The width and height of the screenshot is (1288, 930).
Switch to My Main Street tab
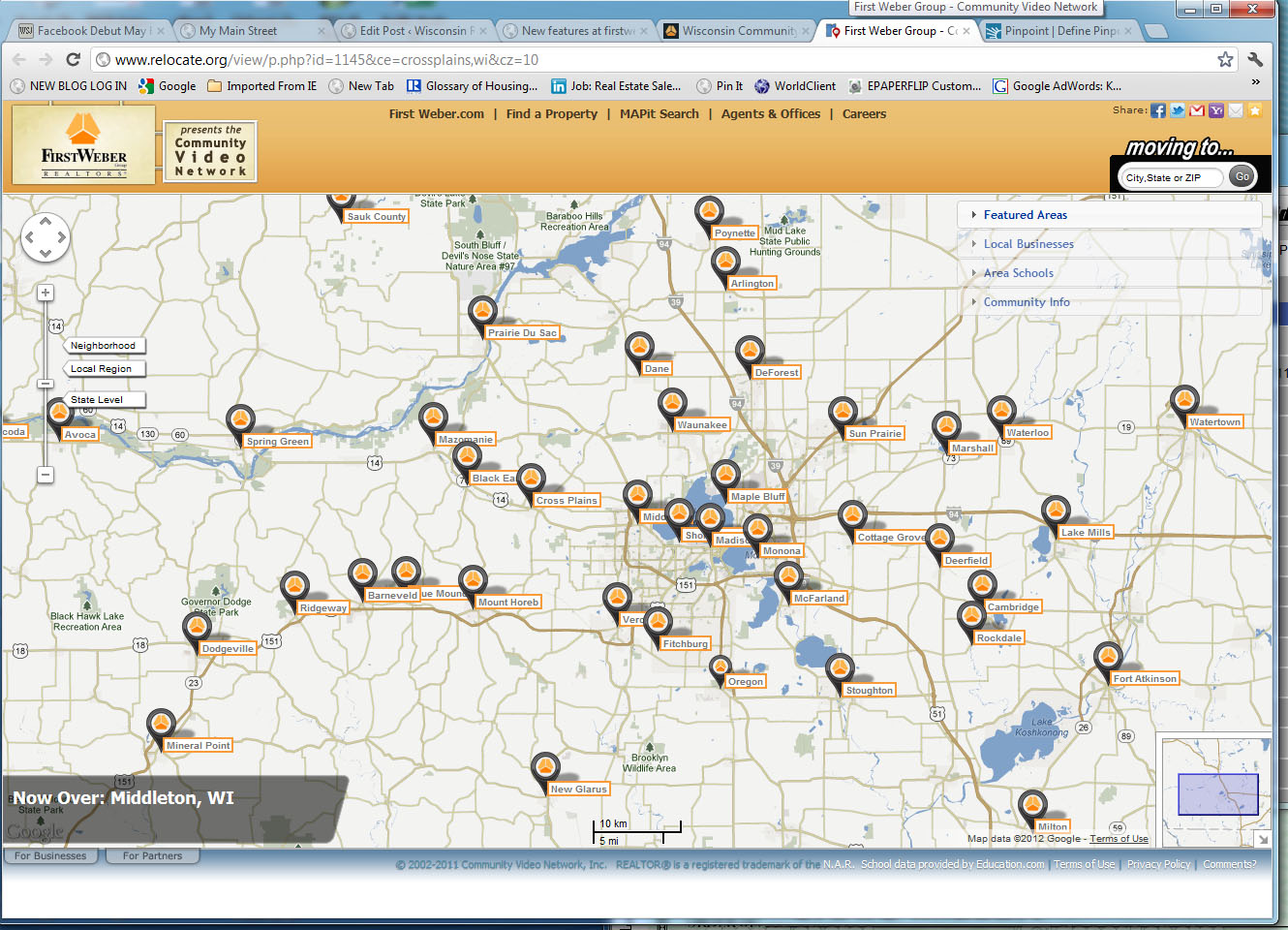pos(253,31)
